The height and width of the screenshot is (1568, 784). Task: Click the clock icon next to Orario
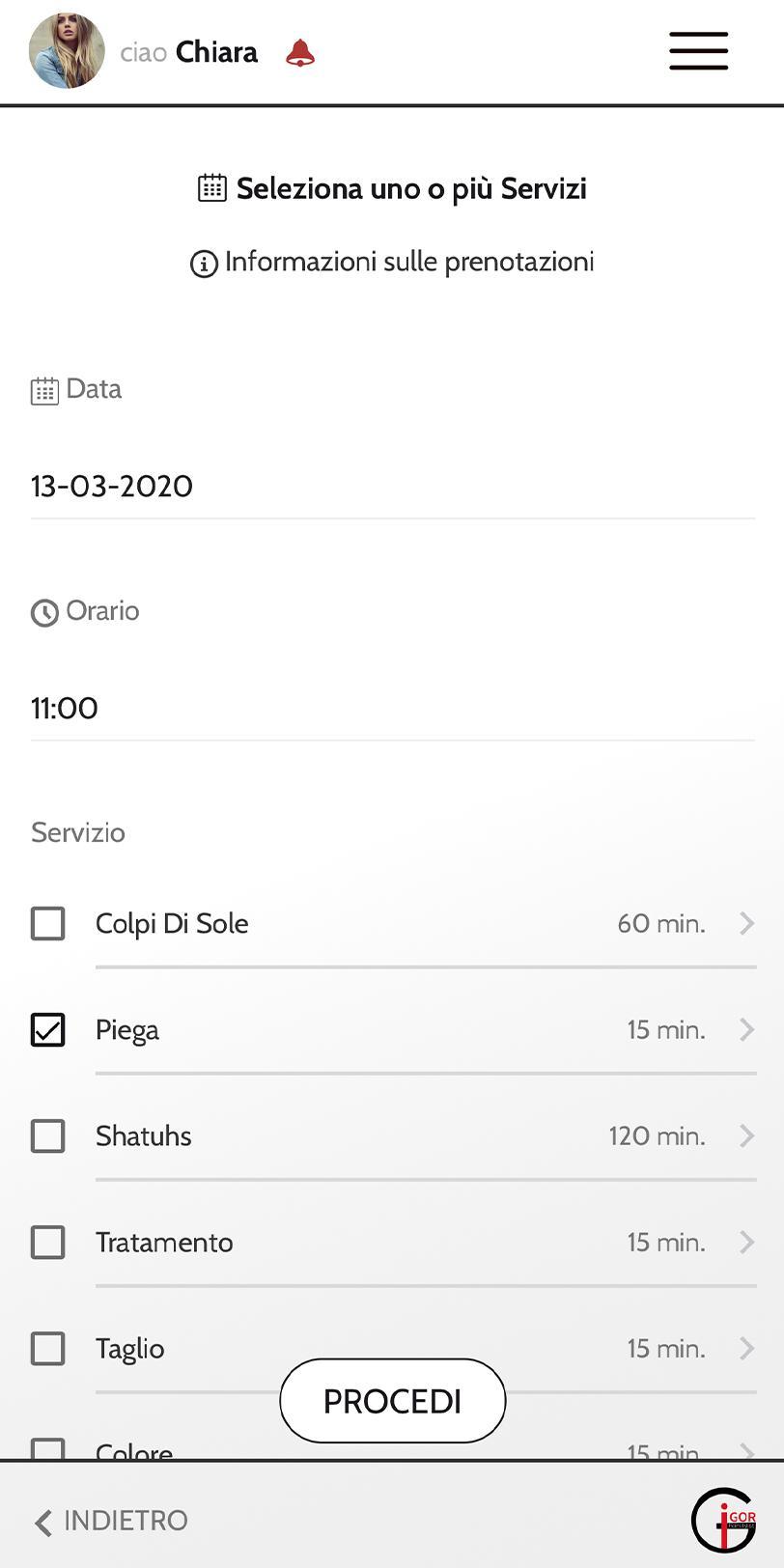pyautogui.click(x=44, y=613)
